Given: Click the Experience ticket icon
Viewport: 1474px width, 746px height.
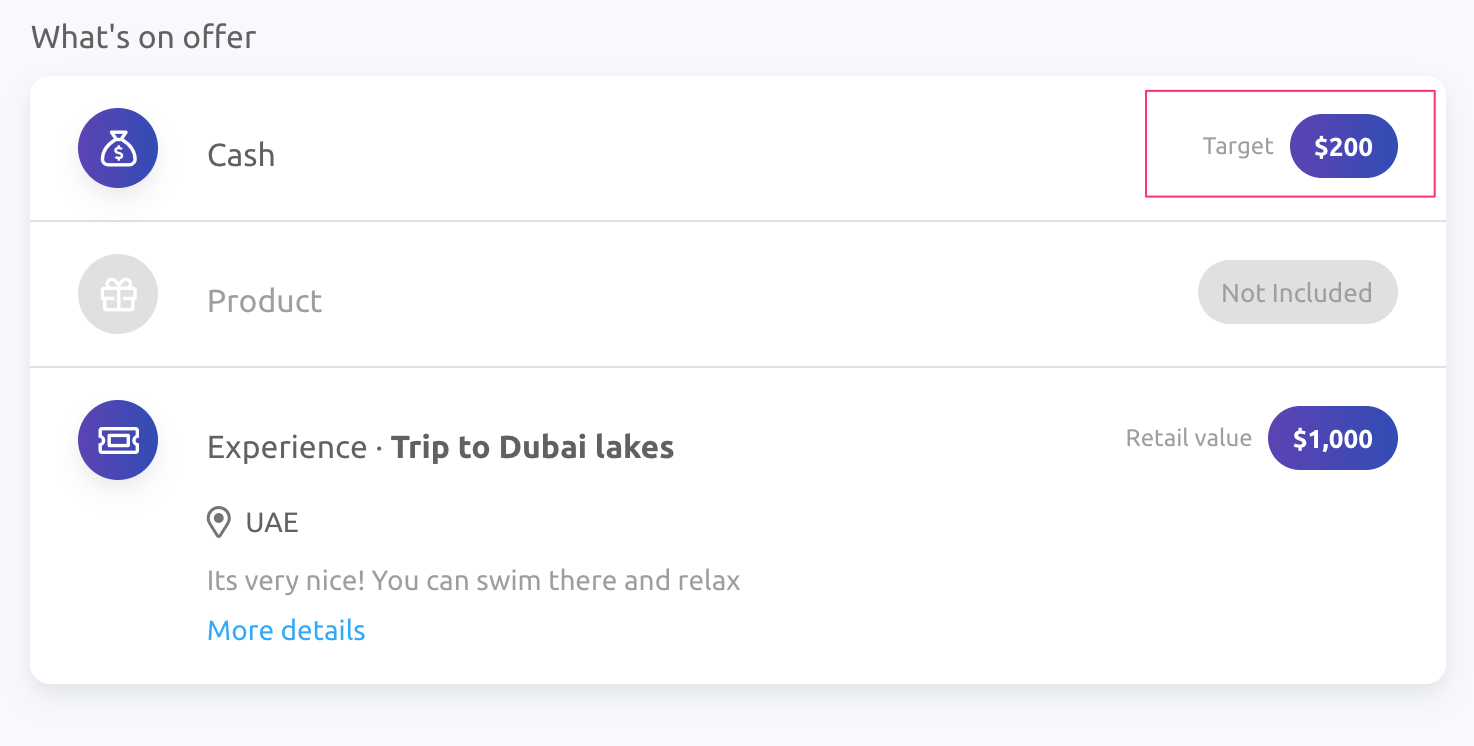Looking at the screenshot, I should click(118, 440).
